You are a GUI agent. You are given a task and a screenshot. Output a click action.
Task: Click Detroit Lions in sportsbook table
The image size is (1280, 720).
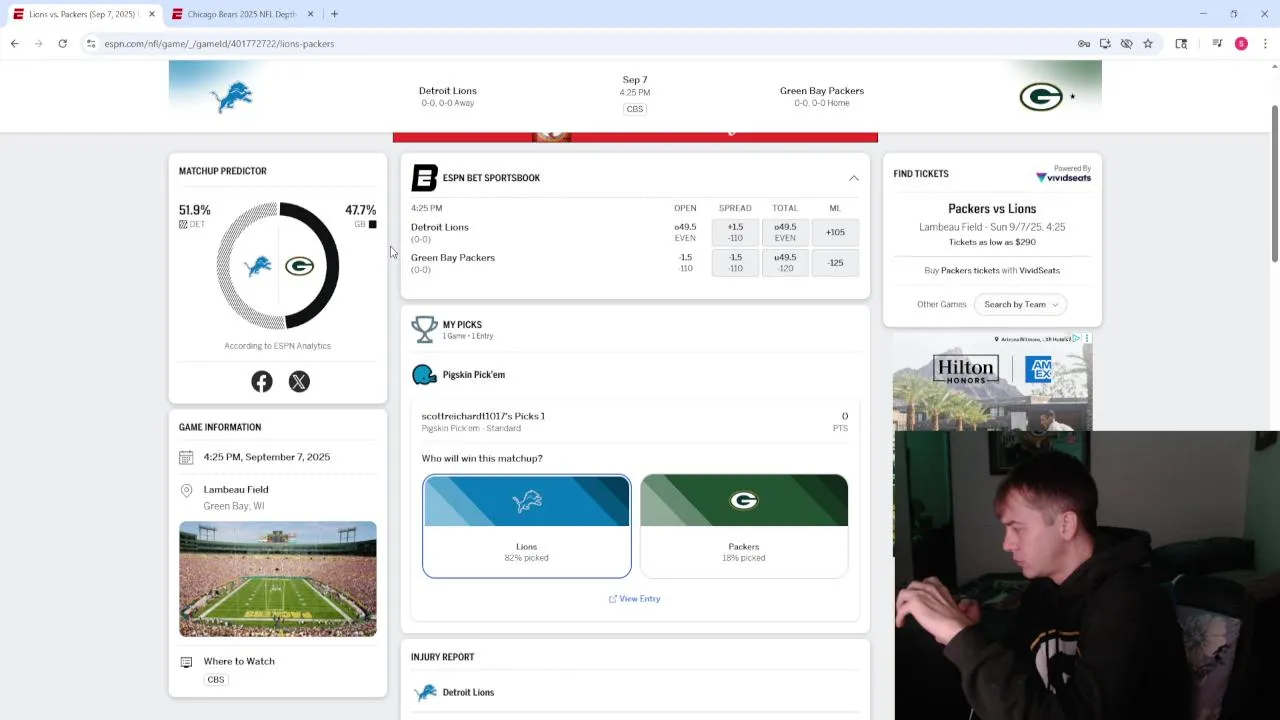click(x=439, y=227)
